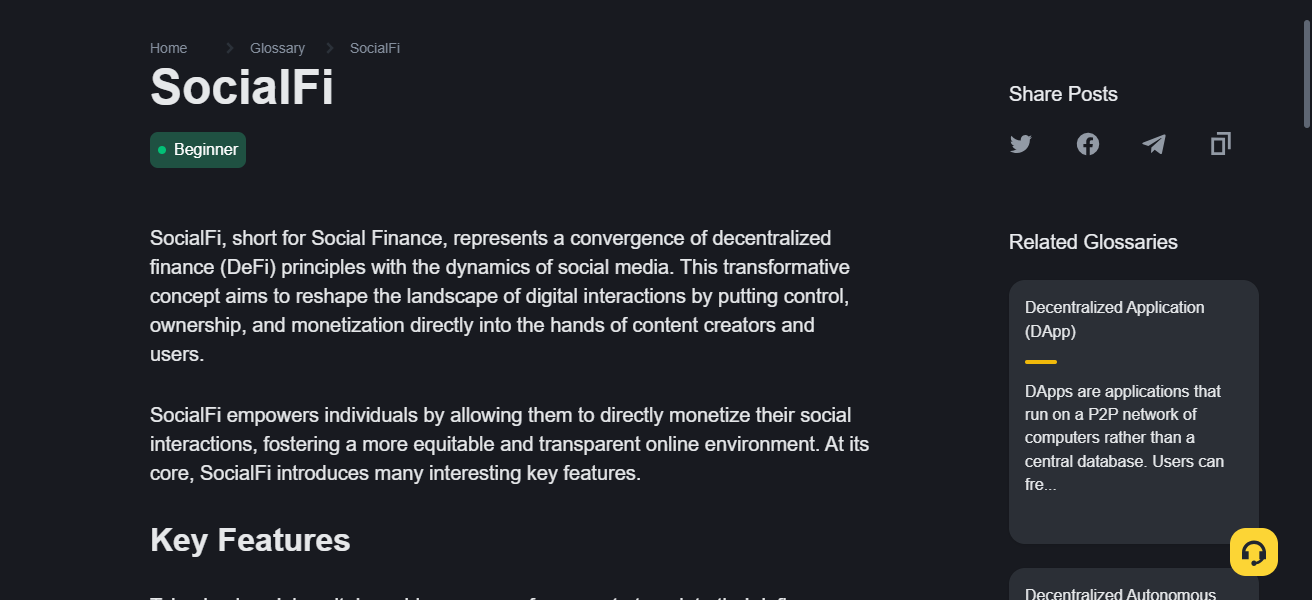Share the post via Facebook
This screenshot has width=1312, height=600.
[1087, 144]
